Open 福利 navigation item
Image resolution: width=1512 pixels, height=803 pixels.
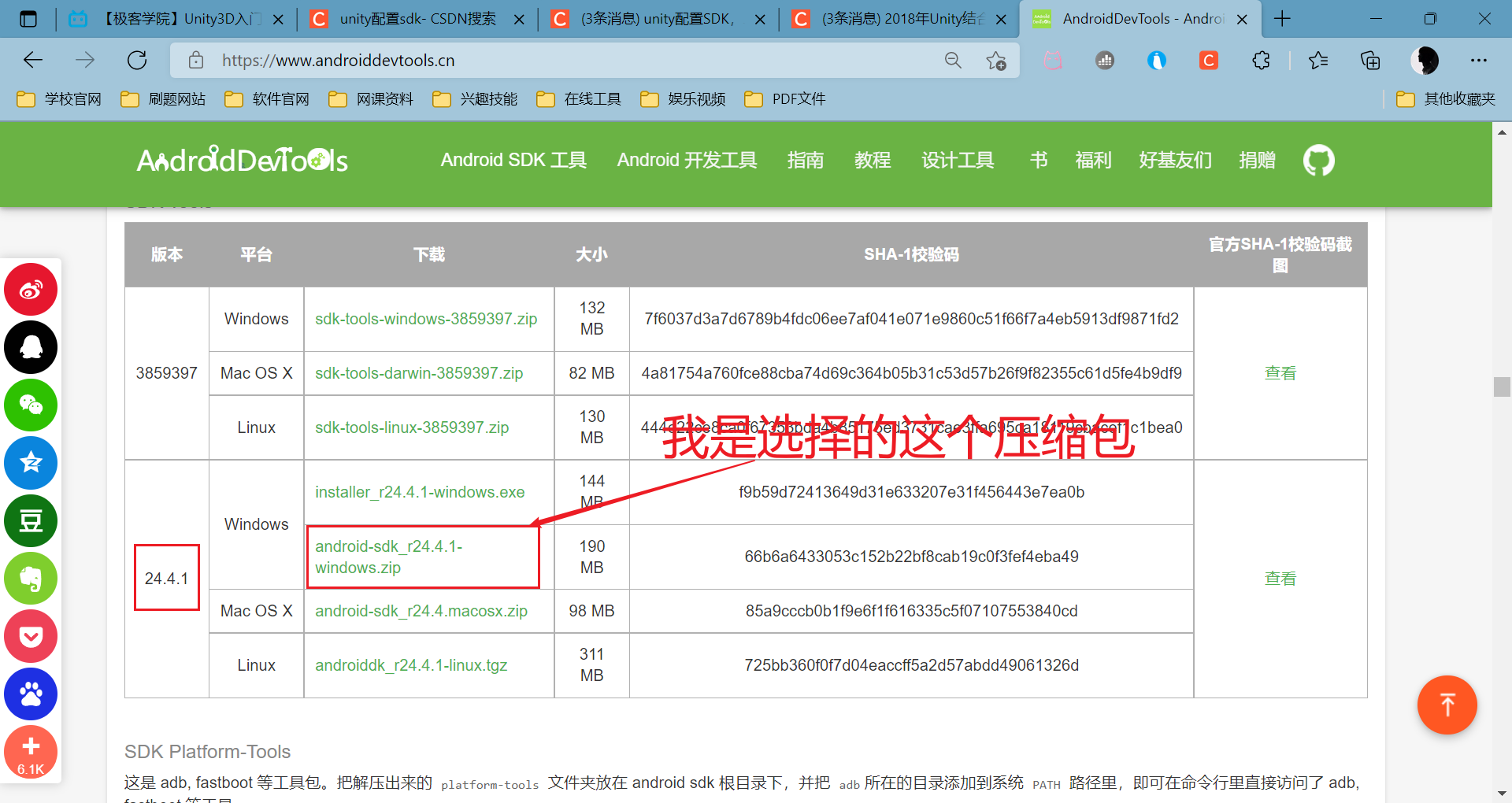pyautogui.click(x=1093, y=161)
